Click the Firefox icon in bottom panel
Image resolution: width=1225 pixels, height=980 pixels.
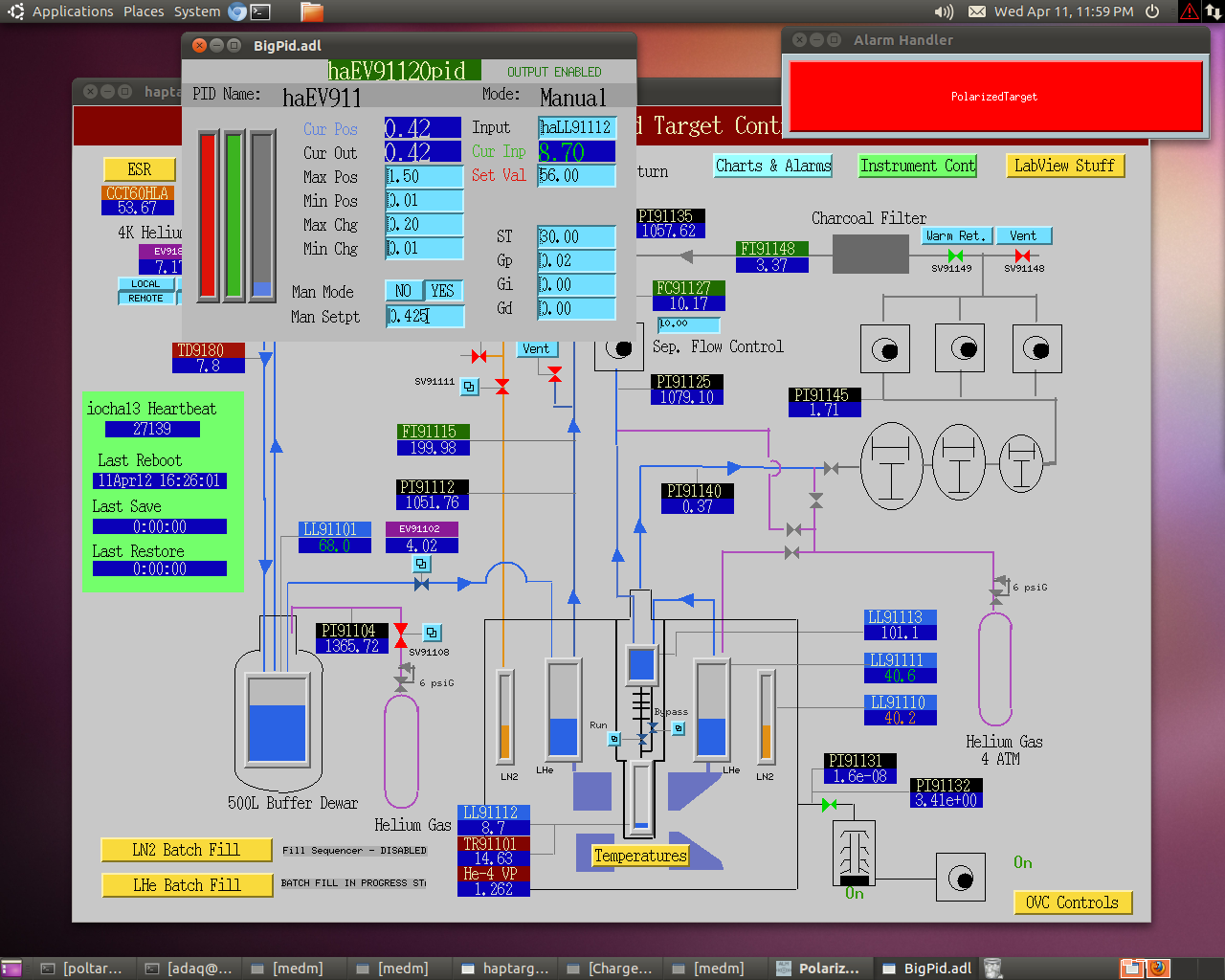[1158, 968]
